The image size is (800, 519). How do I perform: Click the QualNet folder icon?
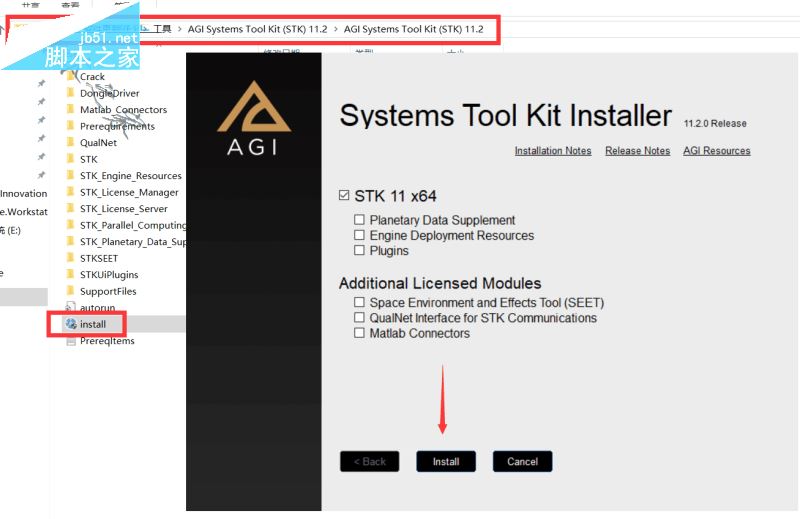71,142
